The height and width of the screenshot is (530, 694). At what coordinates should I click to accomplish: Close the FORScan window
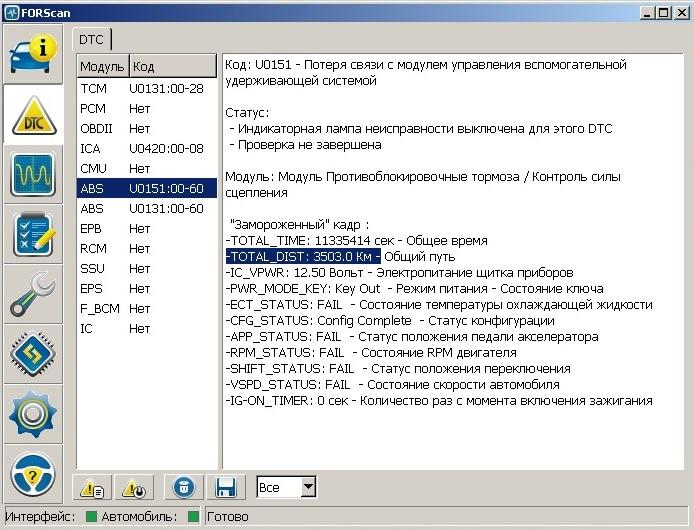pyautogui.click(x=682, y=13)
